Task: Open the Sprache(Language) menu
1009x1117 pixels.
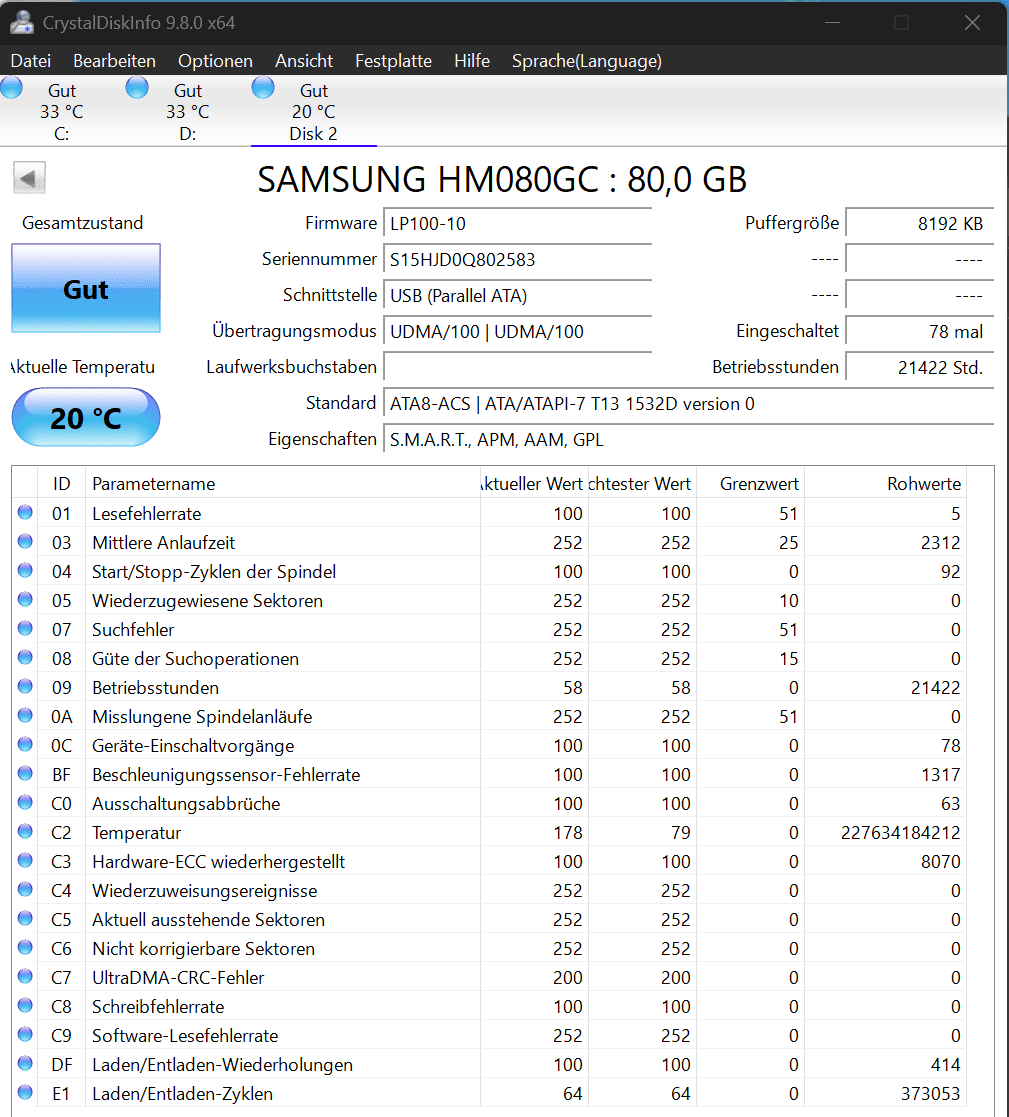Action: pos(586,61)
